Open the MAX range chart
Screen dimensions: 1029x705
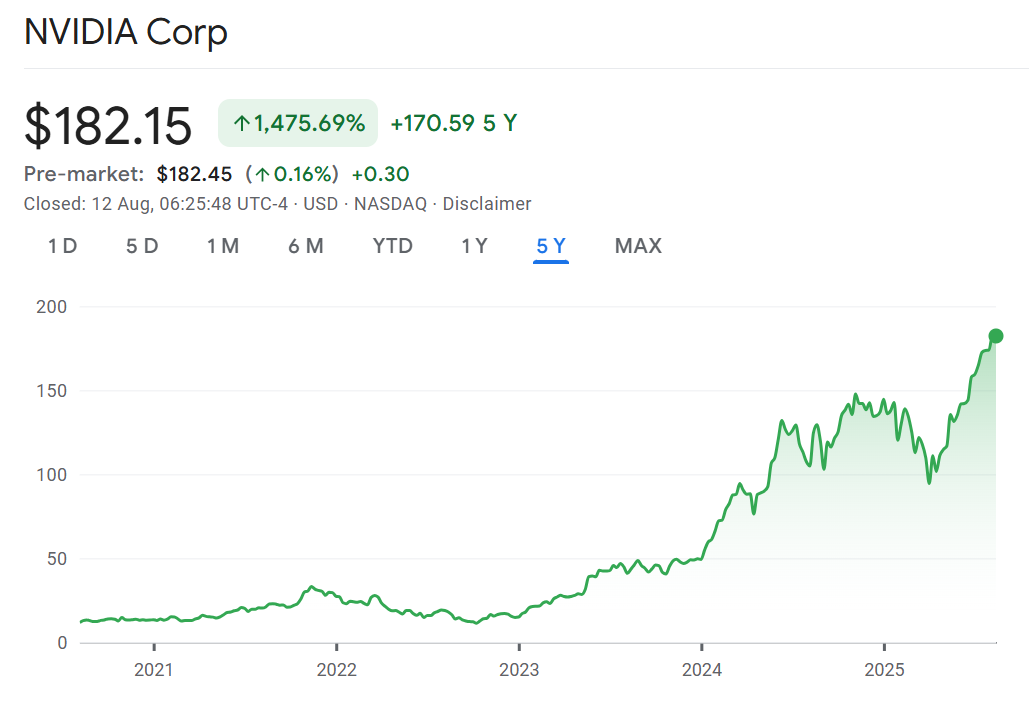(638, 246)
